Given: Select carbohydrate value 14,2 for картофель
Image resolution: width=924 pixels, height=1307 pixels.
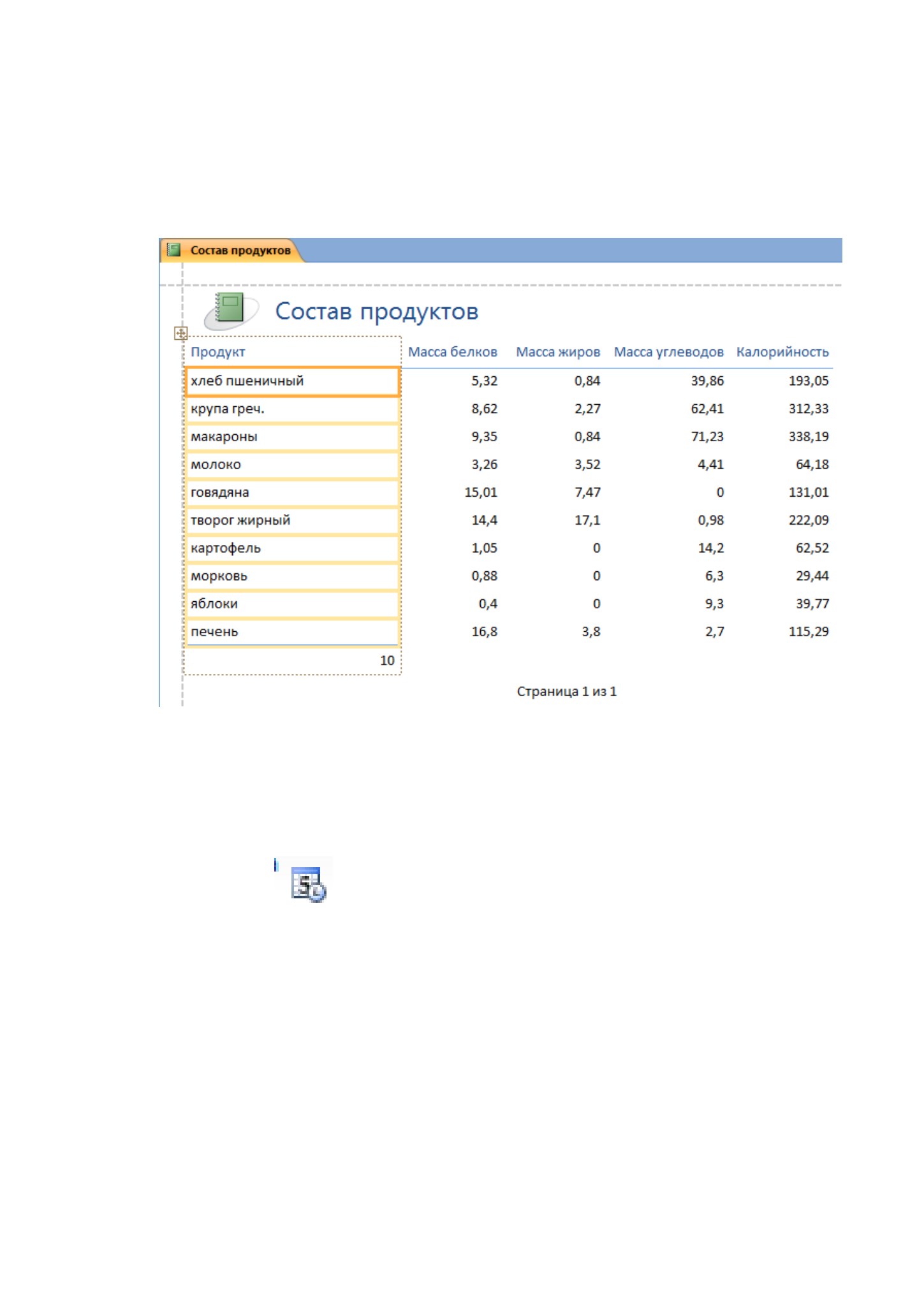Looking at the screenshot, I should (710, 548).
